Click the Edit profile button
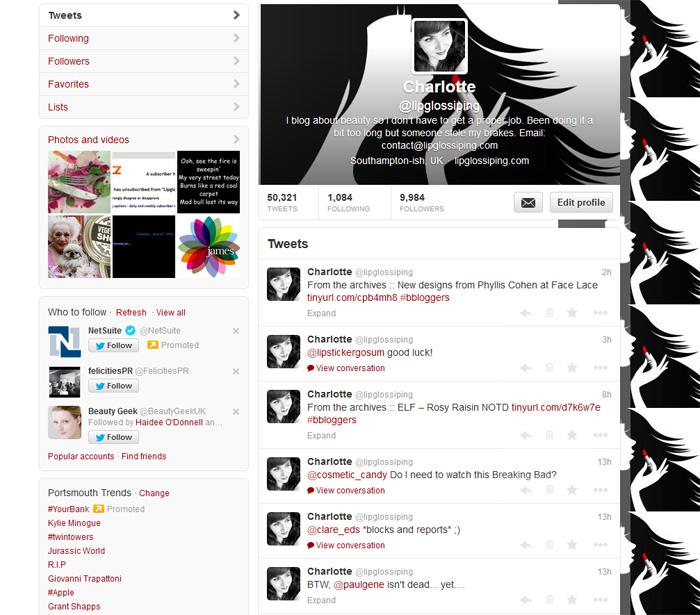 point(581,203)
